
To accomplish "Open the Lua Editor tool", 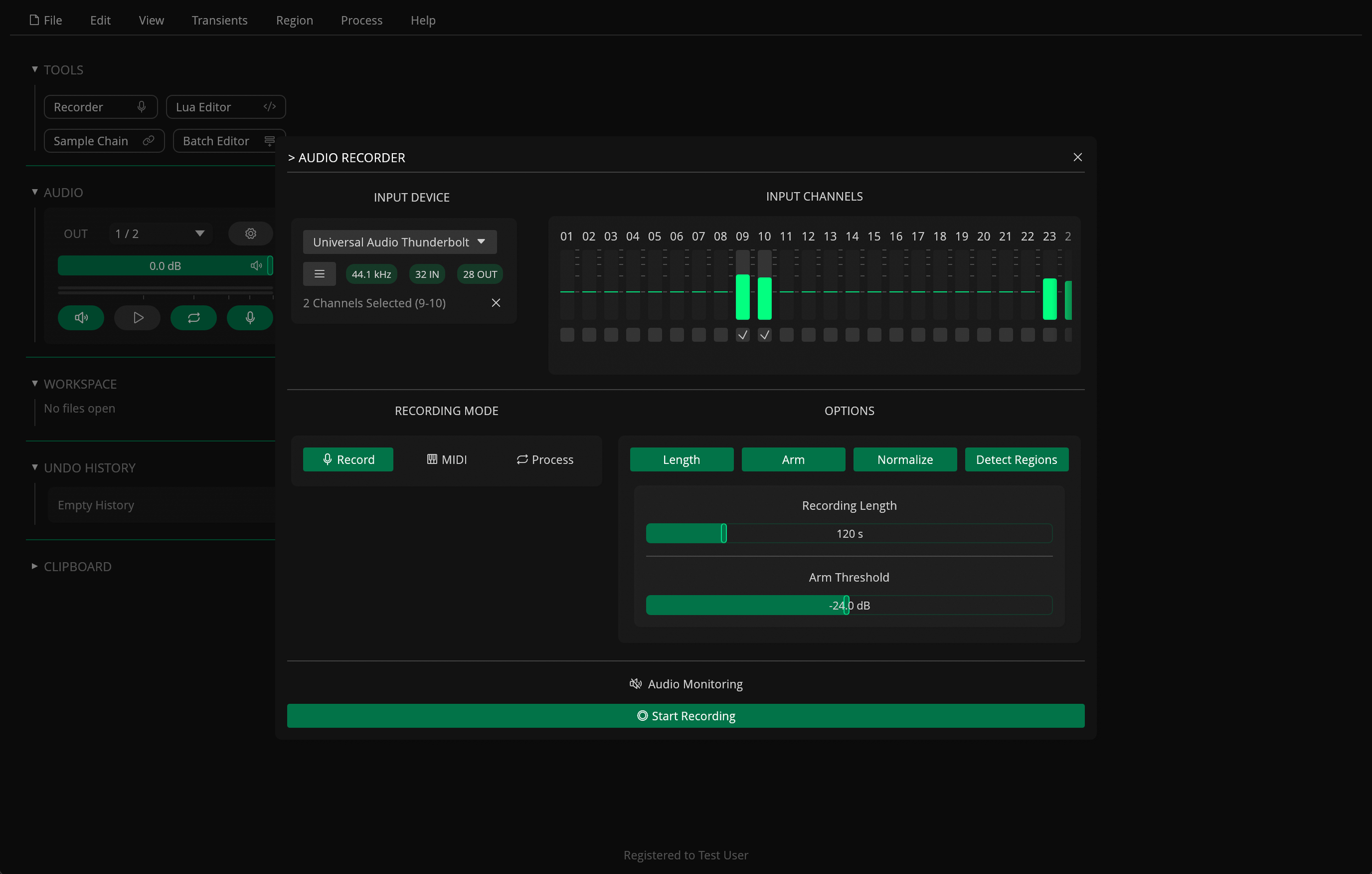I will pyautogui.click(x=226, y=107).
